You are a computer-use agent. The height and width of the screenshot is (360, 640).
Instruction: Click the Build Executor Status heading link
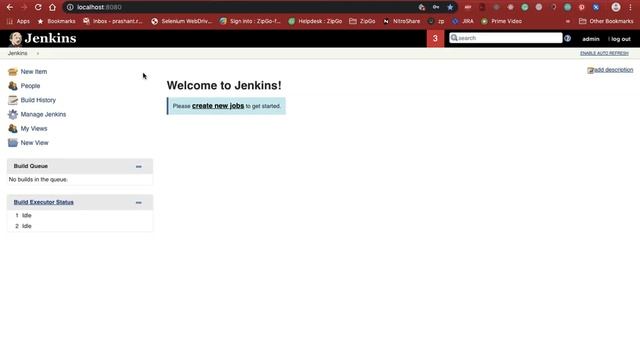[x=44, y=202]
